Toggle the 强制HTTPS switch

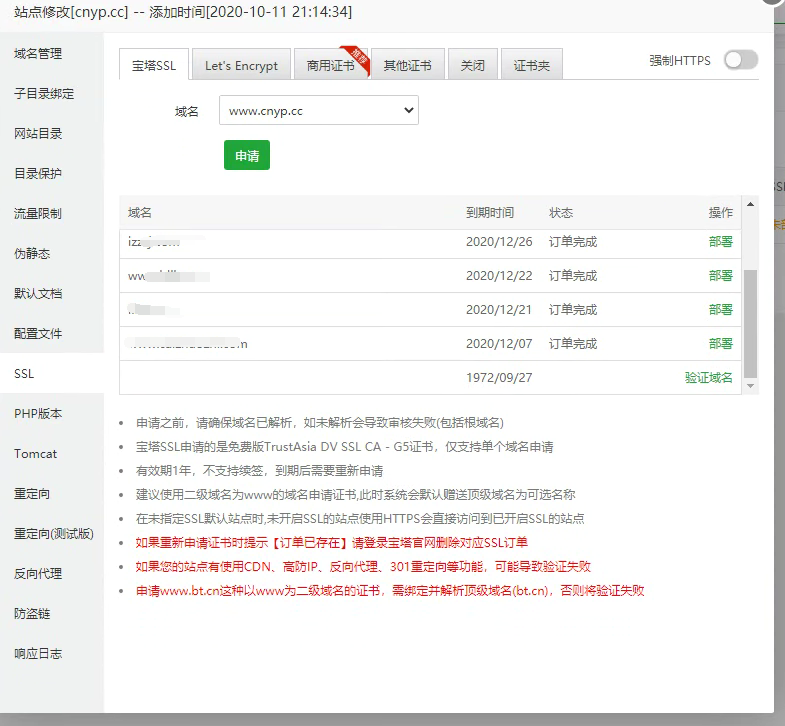pyautogui.click(x=740, y=61)
